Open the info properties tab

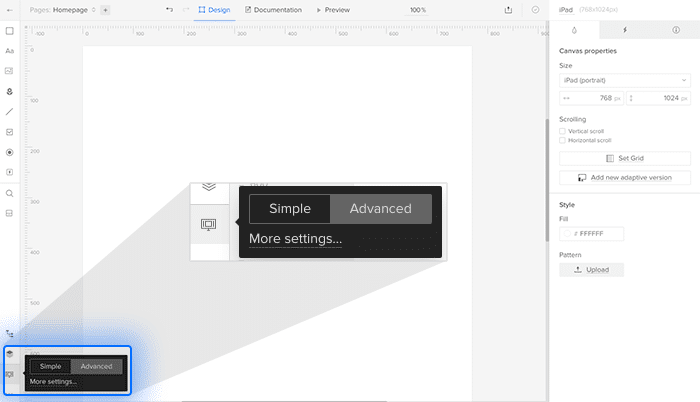click(x=676, y=30)
